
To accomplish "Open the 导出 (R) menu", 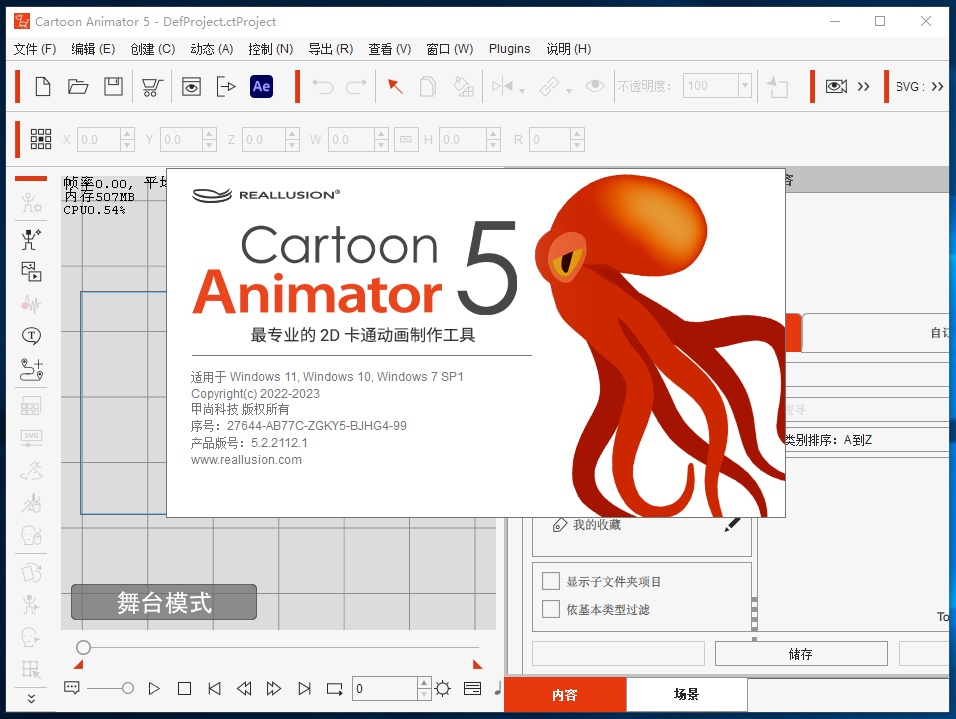I will tap(330, 48).
